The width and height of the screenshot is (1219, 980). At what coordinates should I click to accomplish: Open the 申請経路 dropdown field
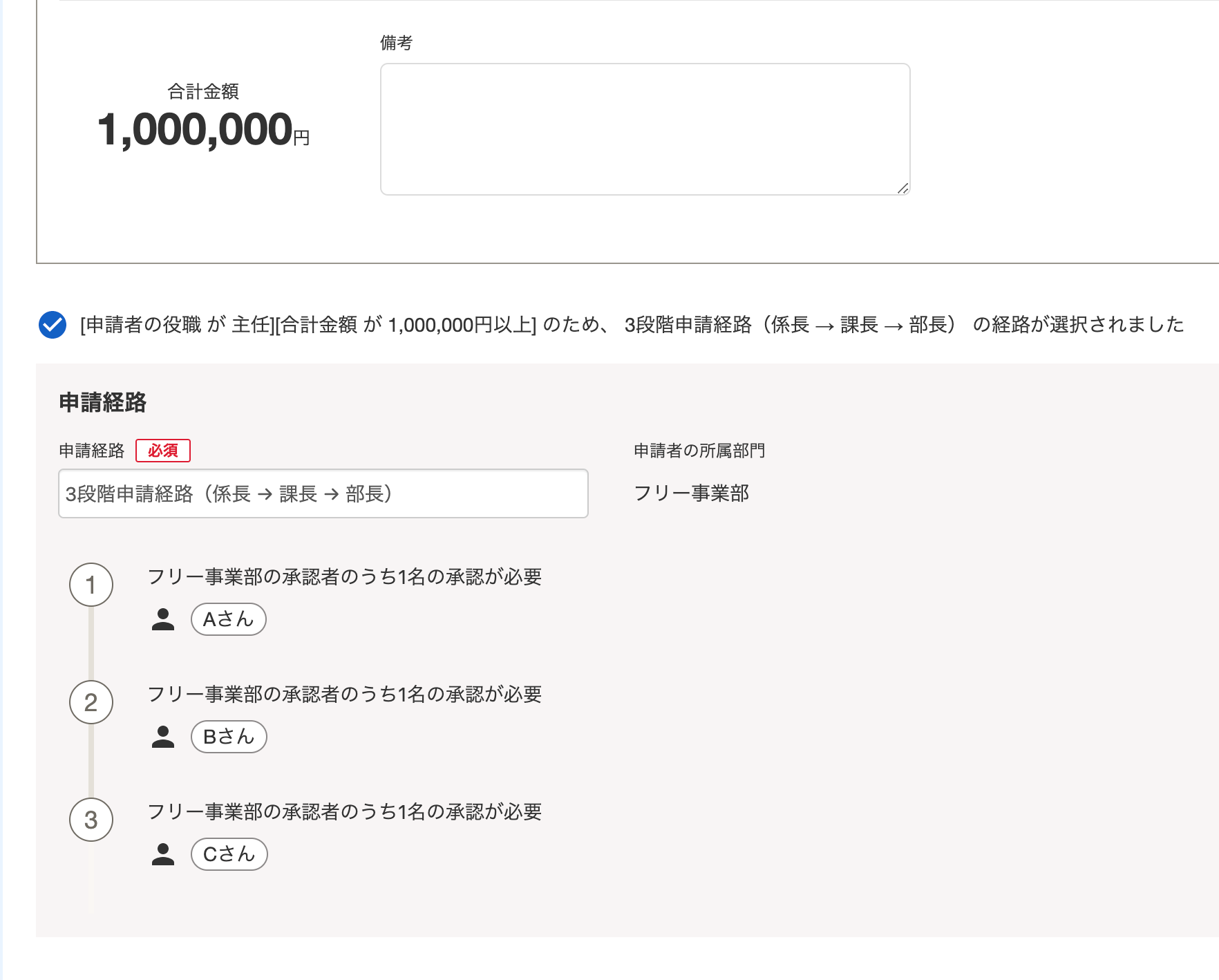point(323,493)
